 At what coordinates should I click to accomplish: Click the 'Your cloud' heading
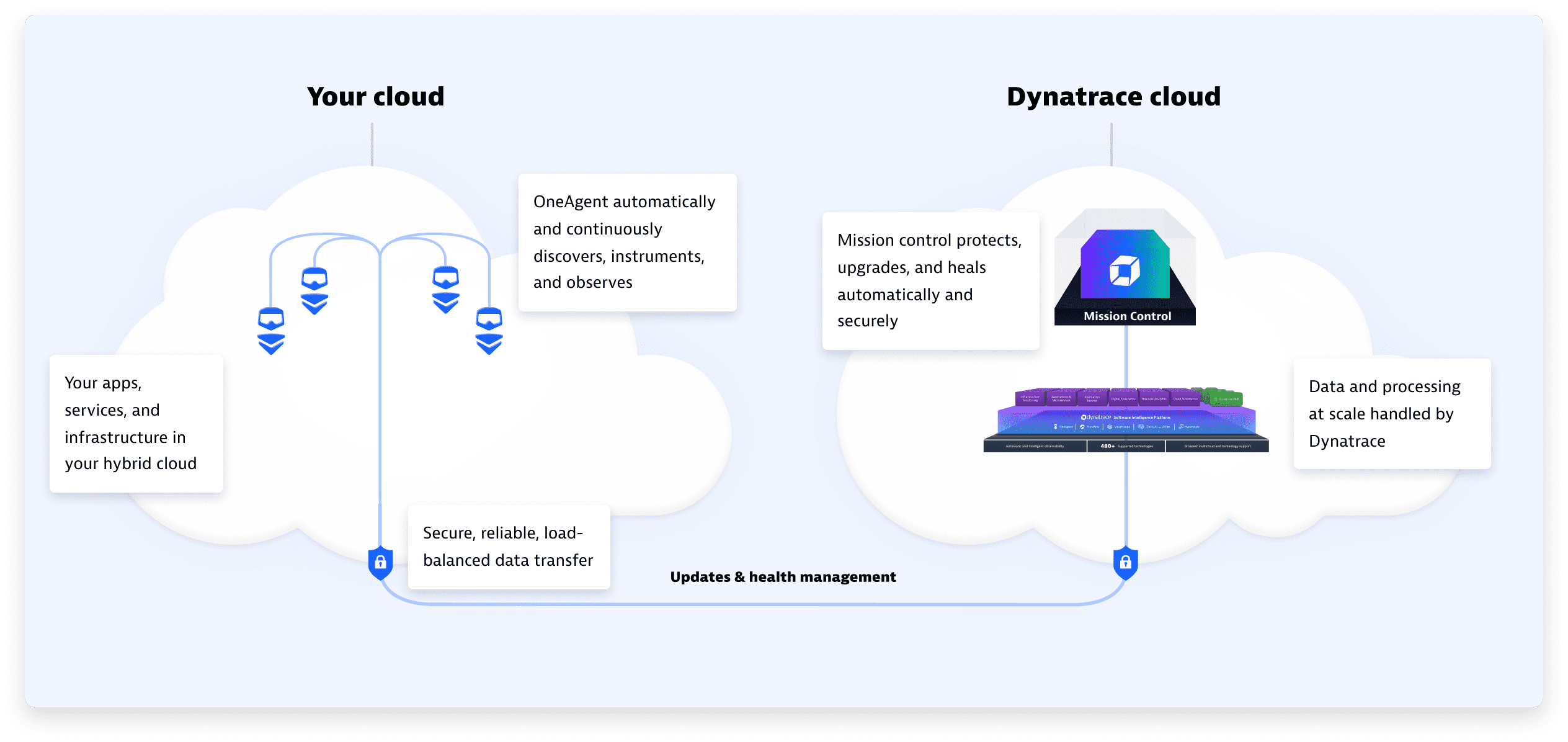(x=376, y=97)
